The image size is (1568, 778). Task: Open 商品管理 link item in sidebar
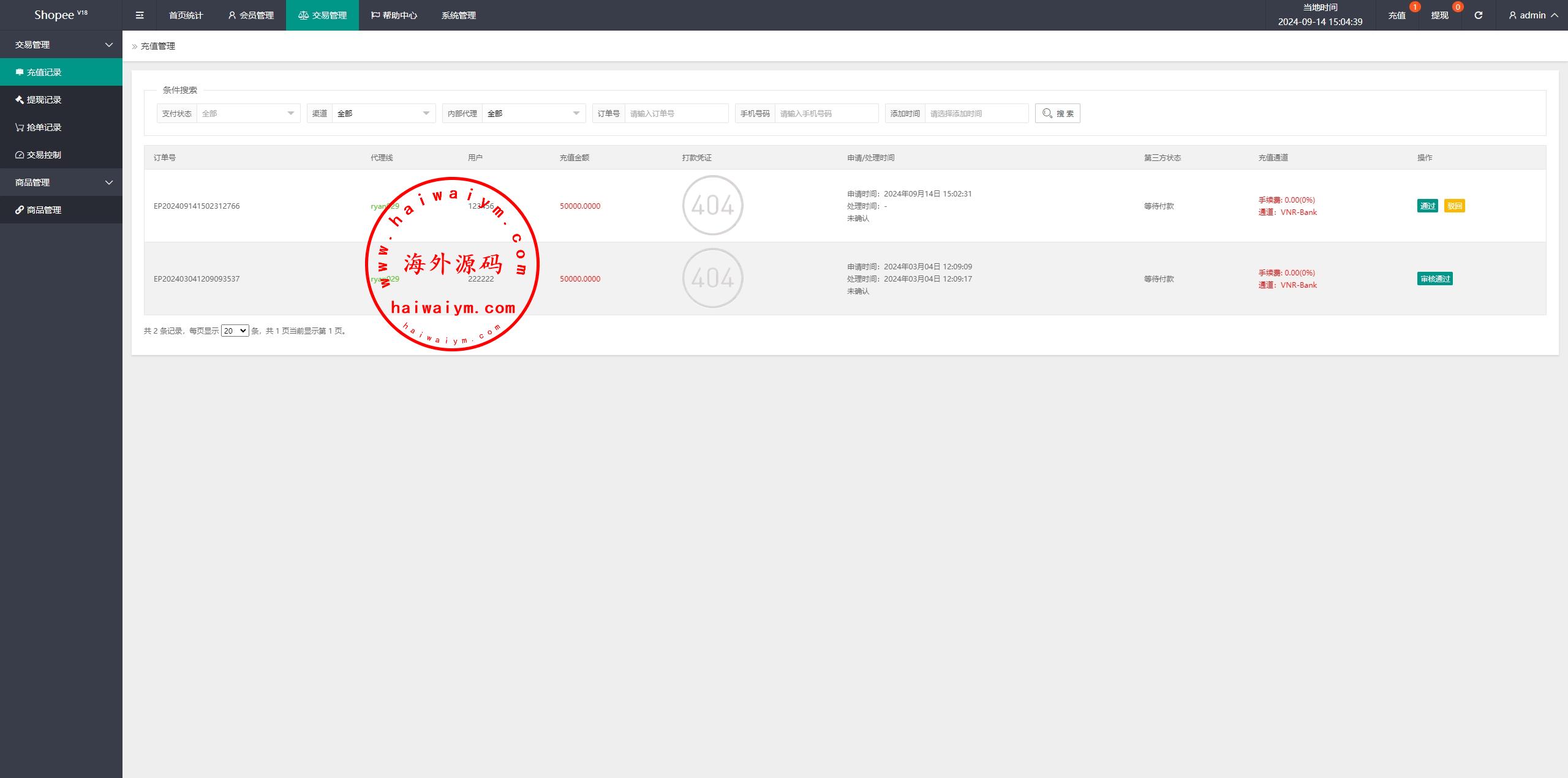click(x=43, y=210)
